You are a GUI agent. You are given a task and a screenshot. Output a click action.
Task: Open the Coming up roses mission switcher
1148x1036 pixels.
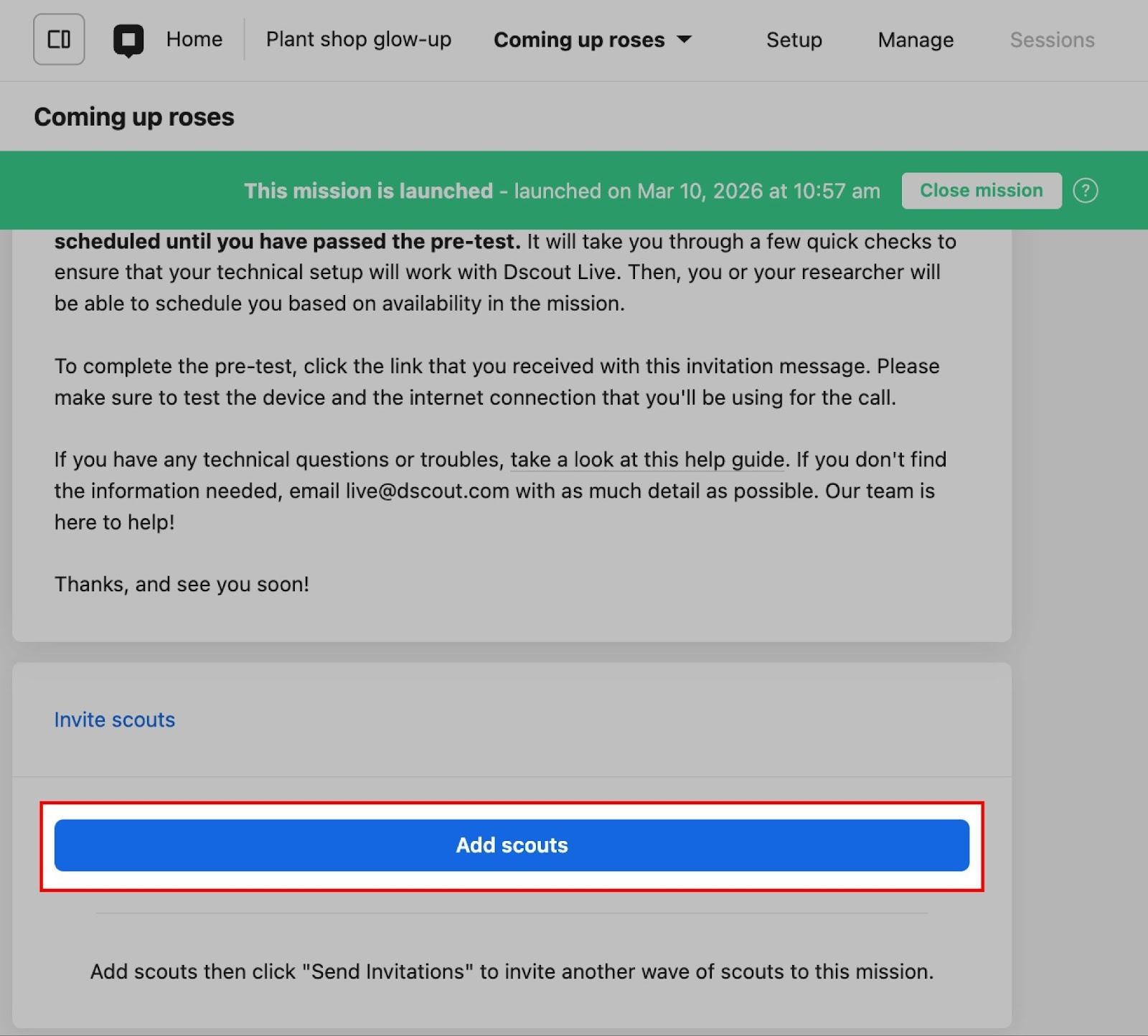(x=579, y=40)
